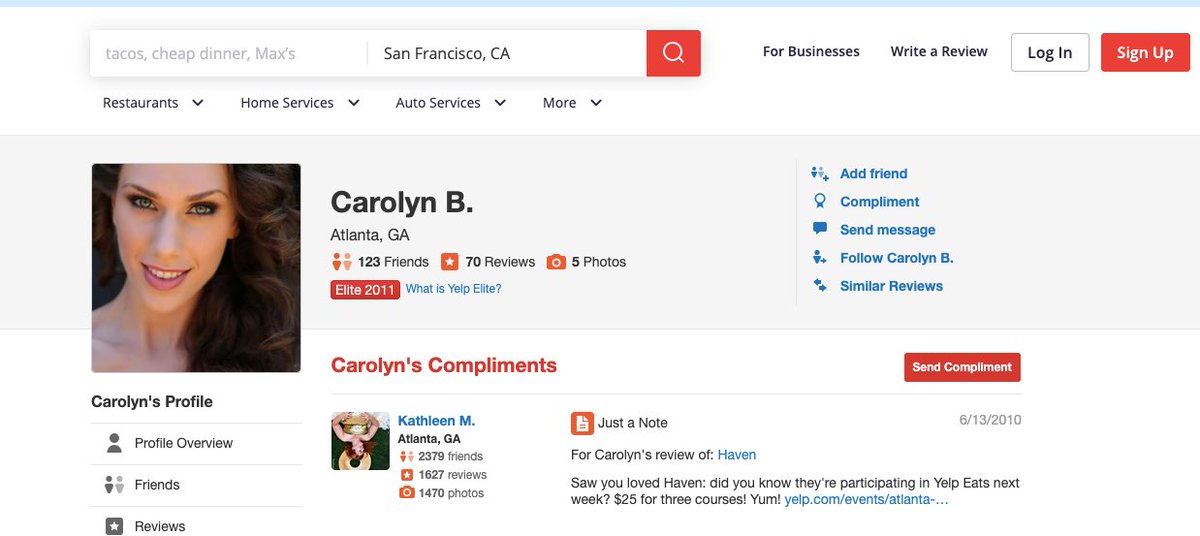
Task: Click the Log In button
Action: (1050, 52)
